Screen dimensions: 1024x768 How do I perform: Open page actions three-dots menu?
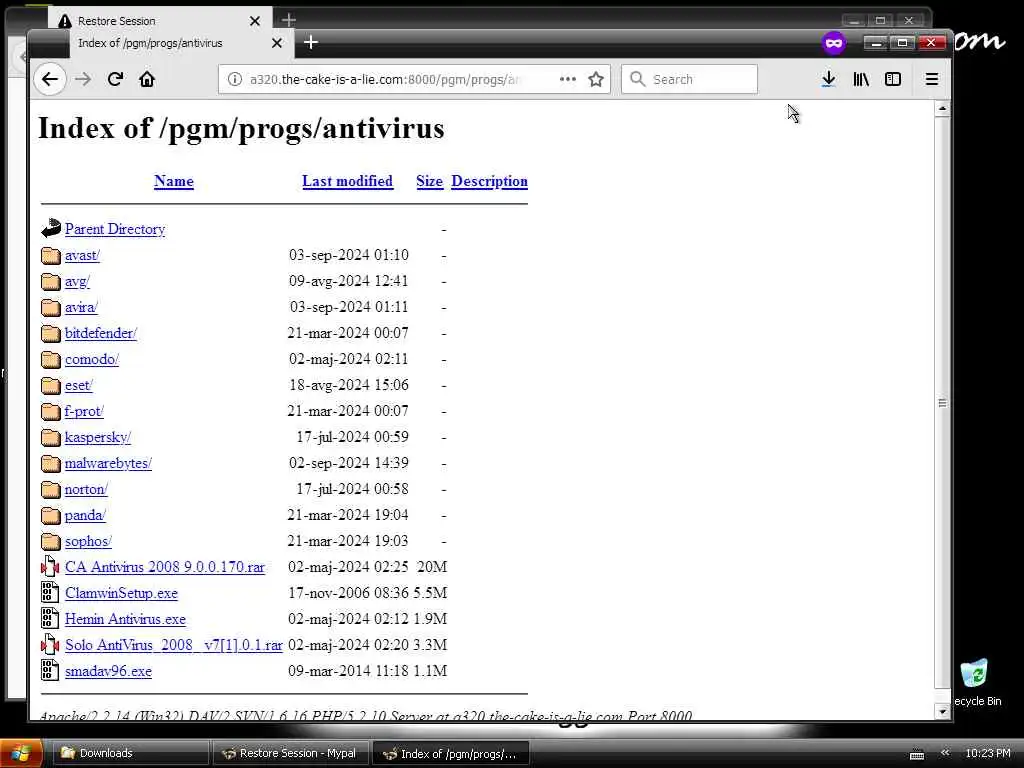pyautogui.click(x=568, y=80)
